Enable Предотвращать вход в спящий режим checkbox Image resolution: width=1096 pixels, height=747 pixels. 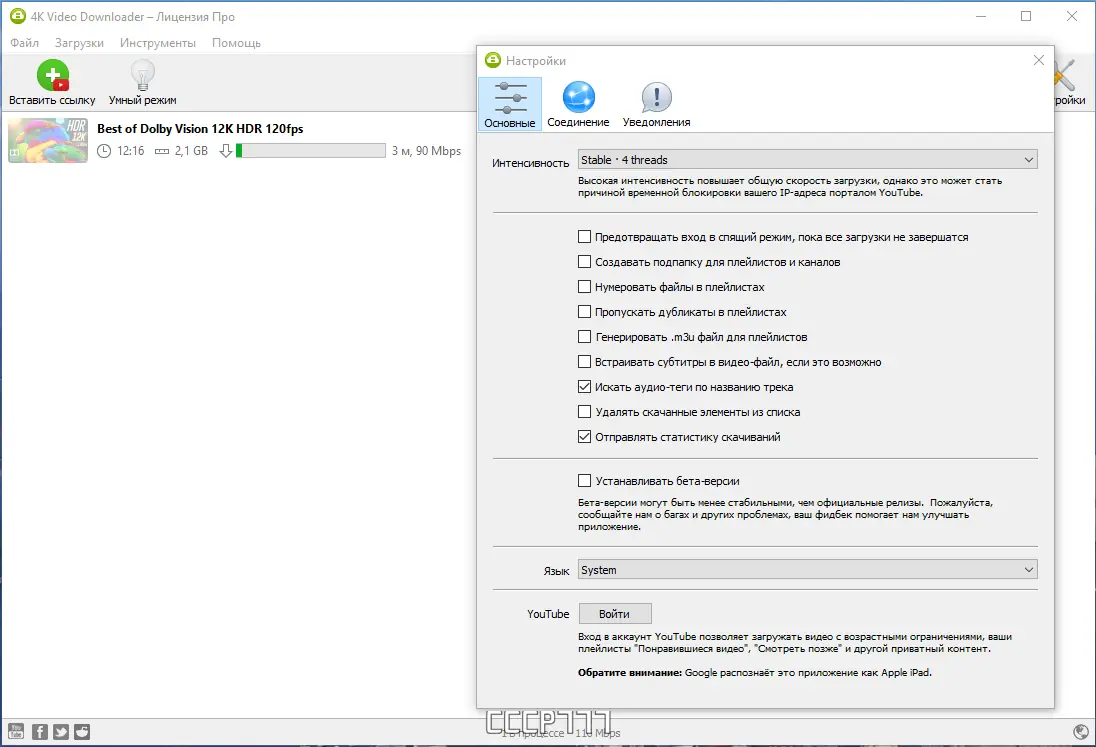point(584,237)
